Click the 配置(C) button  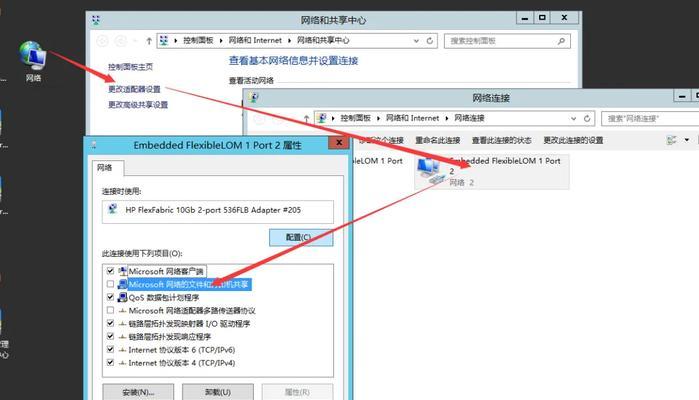coord(301,237)
